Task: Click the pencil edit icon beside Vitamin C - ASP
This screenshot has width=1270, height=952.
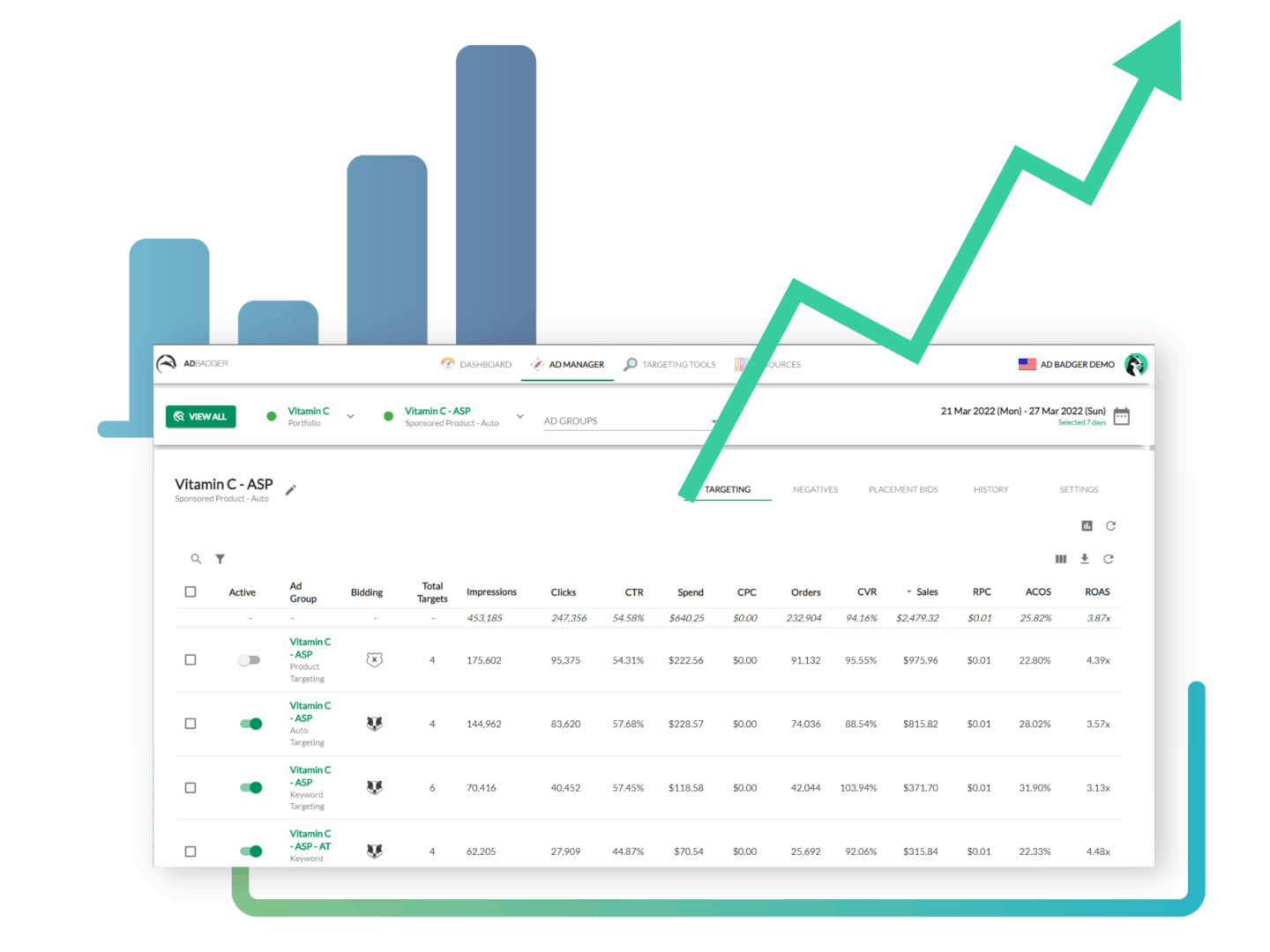Action: coord(291,490)
